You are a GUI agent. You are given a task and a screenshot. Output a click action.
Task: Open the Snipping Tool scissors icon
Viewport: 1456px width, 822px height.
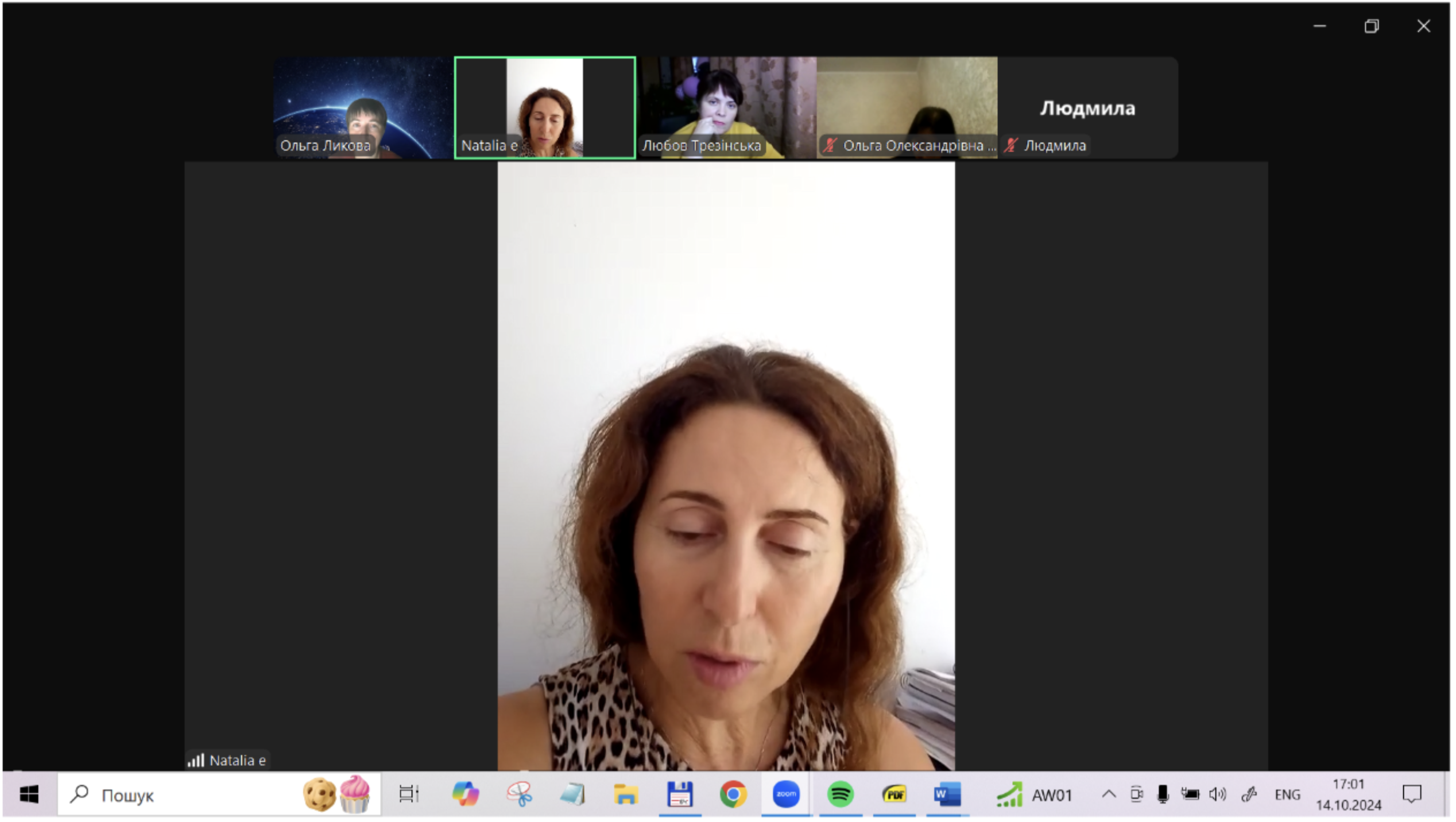coord(519,794)
